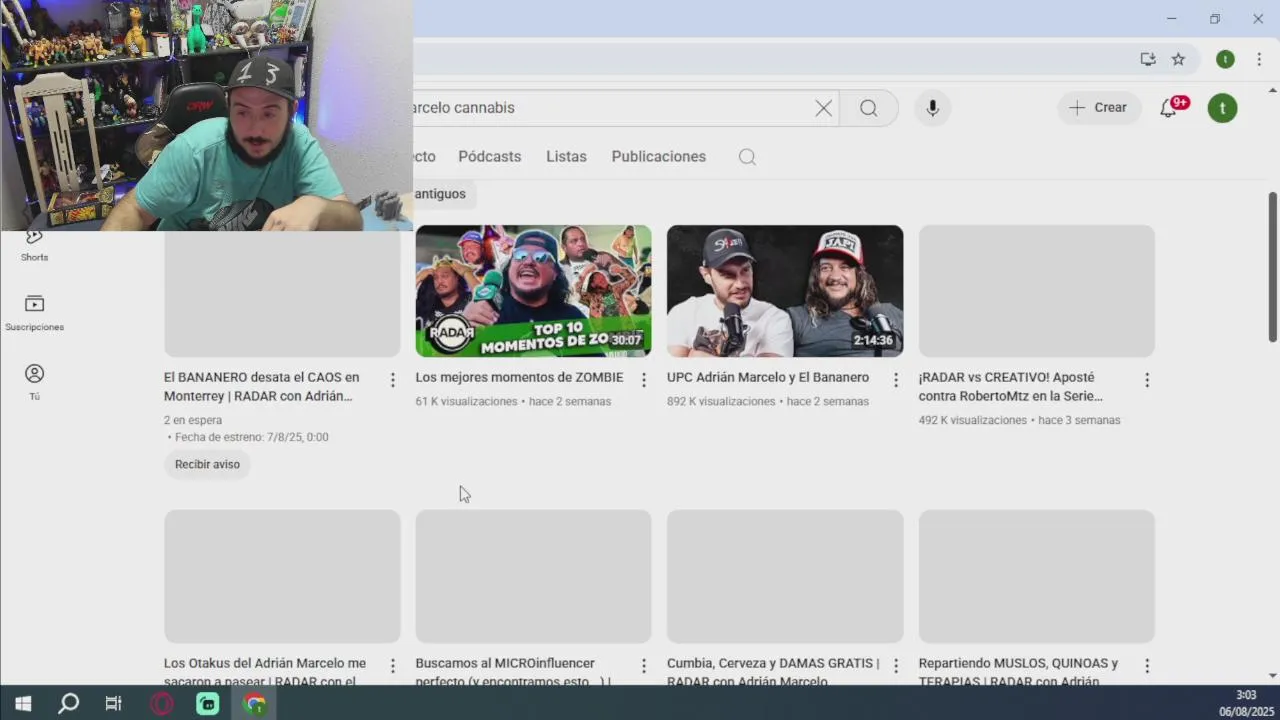1280x720 pixels.
Task: Open Shorts in the sidebar
Action: (34, 244)
